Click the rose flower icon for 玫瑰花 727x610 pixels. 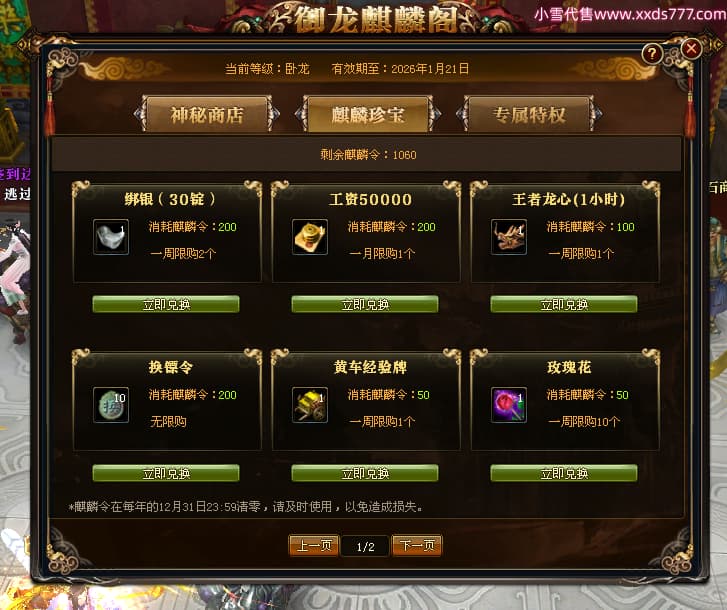click(x=509, y=405)
